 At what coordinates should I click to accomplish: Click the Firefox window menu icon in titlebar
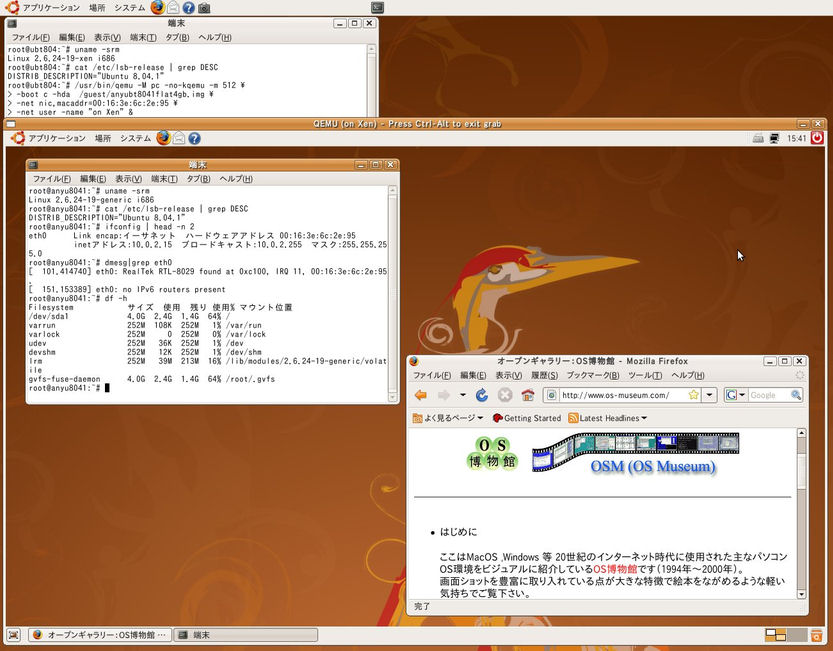tap(414, 361)
